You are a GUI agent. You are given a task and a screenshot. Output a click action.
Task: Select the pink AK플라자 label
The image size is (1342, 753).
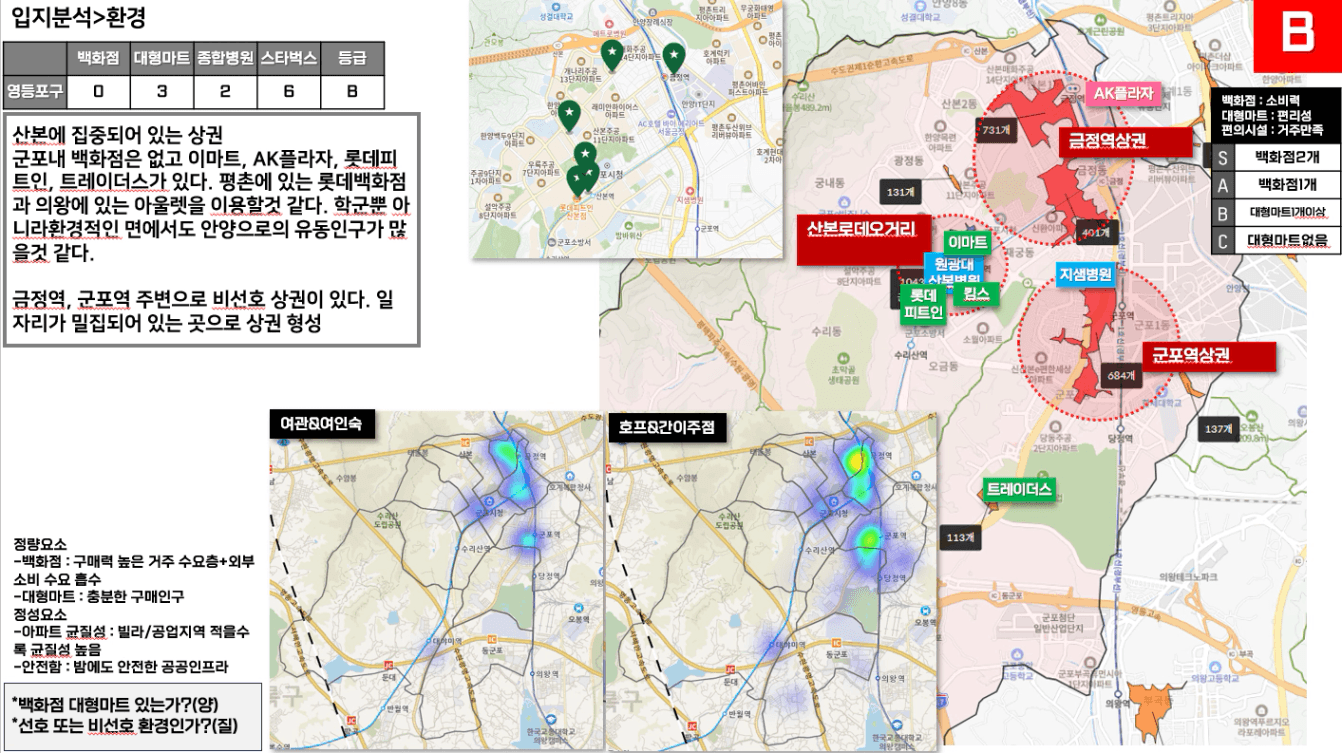(1123, 93)
